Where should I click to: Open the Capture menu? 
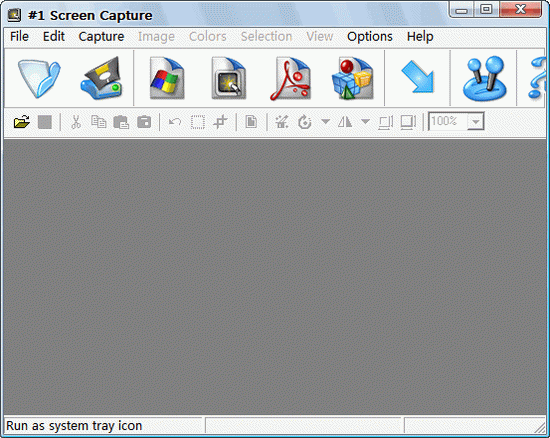[x=101, y=36]
